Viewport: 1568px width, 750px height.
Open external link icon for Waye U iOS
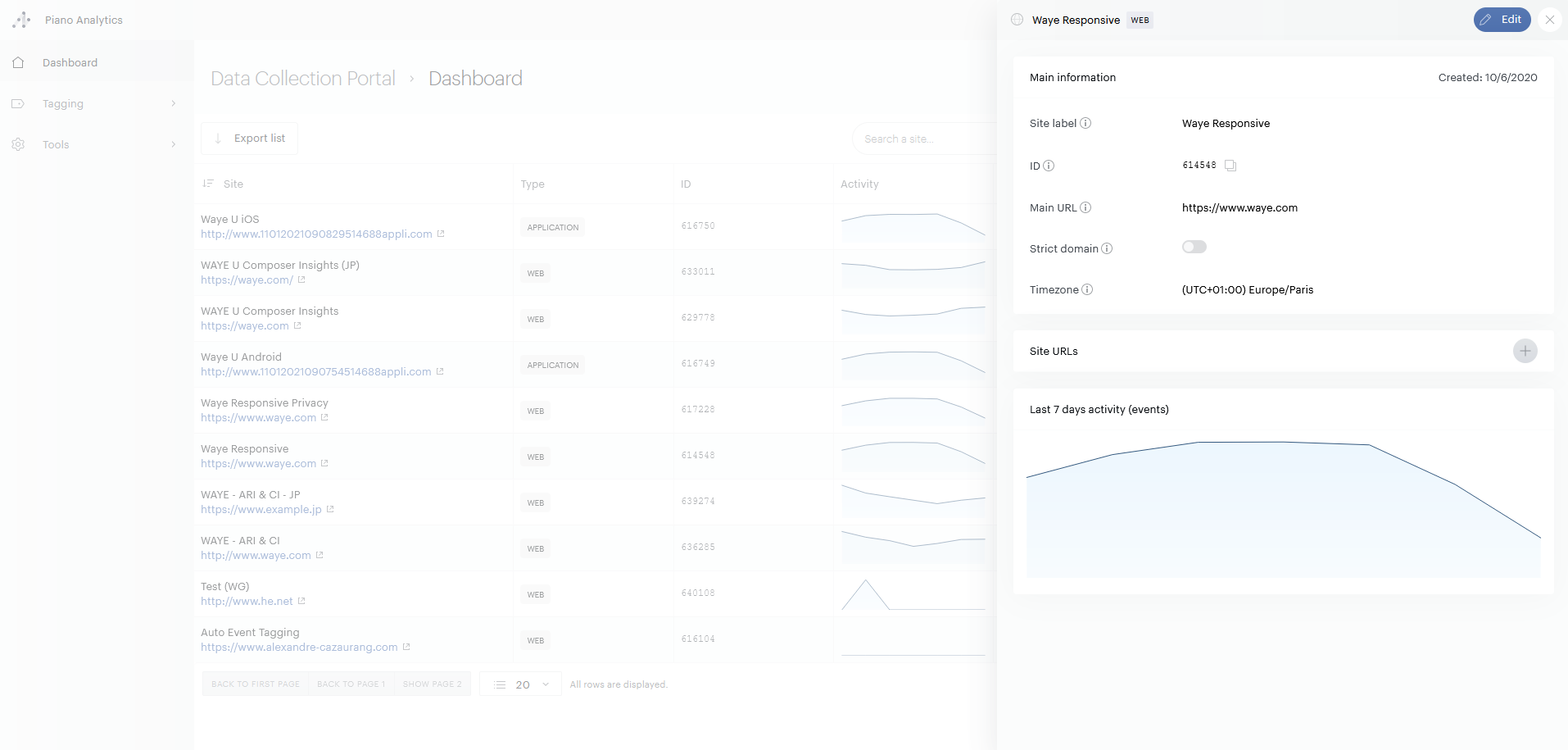441,234
